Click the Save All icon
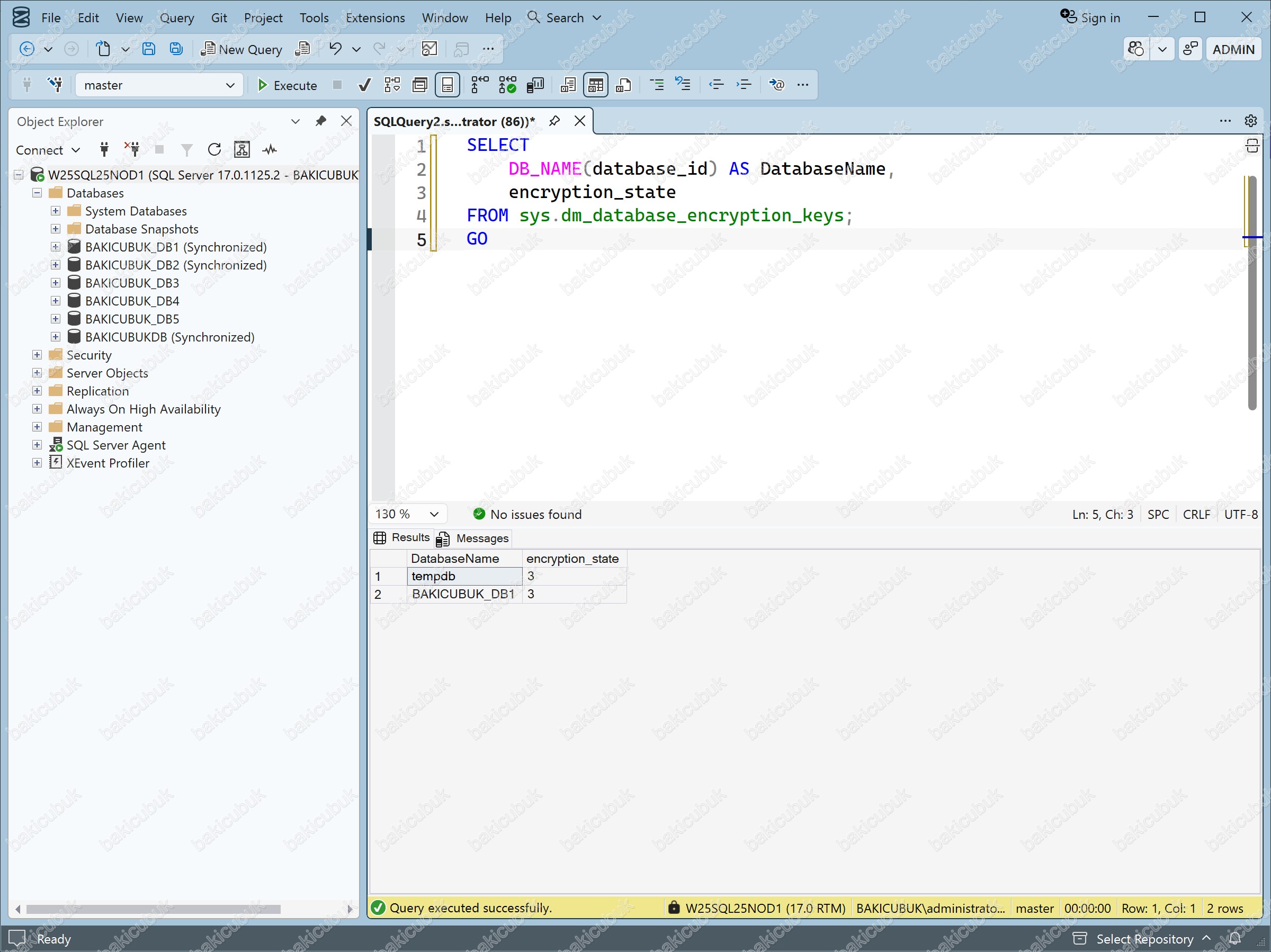Viewport: 1271px width, 952px height. 176,49
